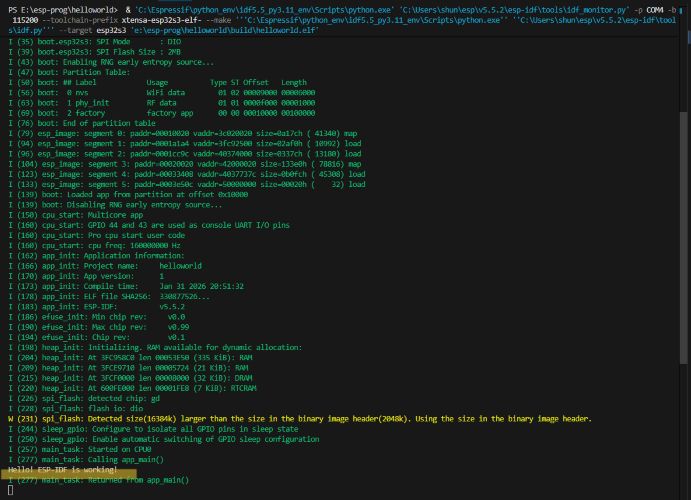
Task: Click the highlighted "Hello! ESP-IDF is working!" line
Action: click(61, 469)
